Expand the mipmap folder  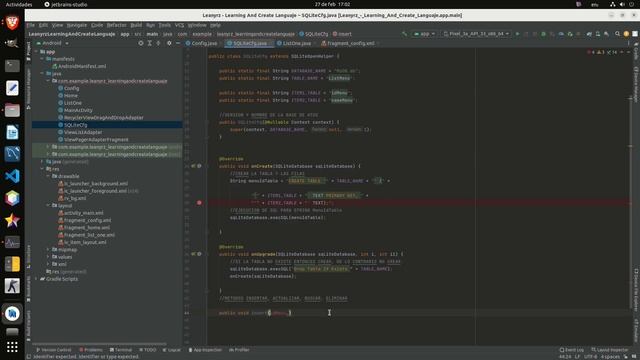pyautogui.click(x=48, y=249)
